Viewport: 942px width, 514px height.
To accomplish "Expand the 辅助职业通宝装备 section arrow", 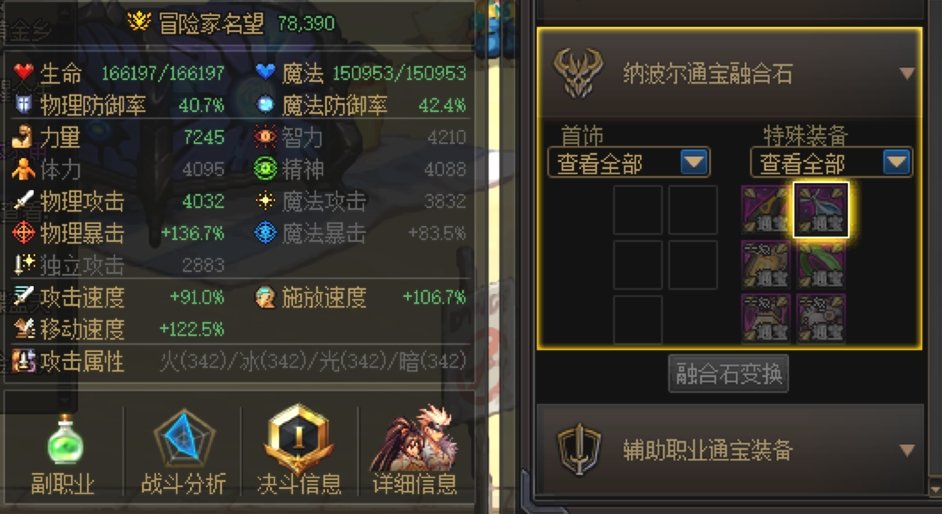I will pyautogui.click(x=906, y=450).
